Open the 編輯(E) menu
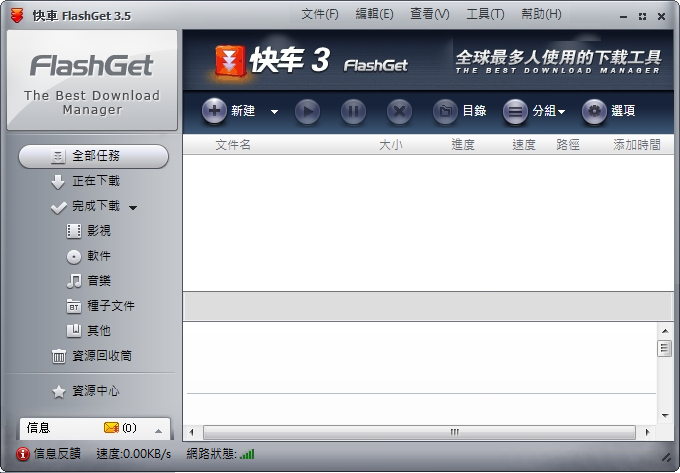Image resolution: width=680 pixels, height=473 pixels. point(374,14)
